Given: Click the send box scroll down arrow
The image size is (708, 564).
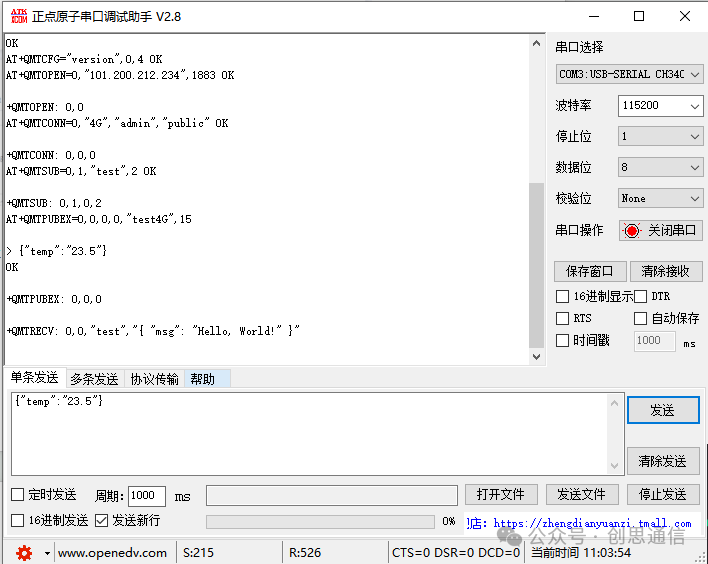Looking at the screenshot, I should click(x=615, y=466).
